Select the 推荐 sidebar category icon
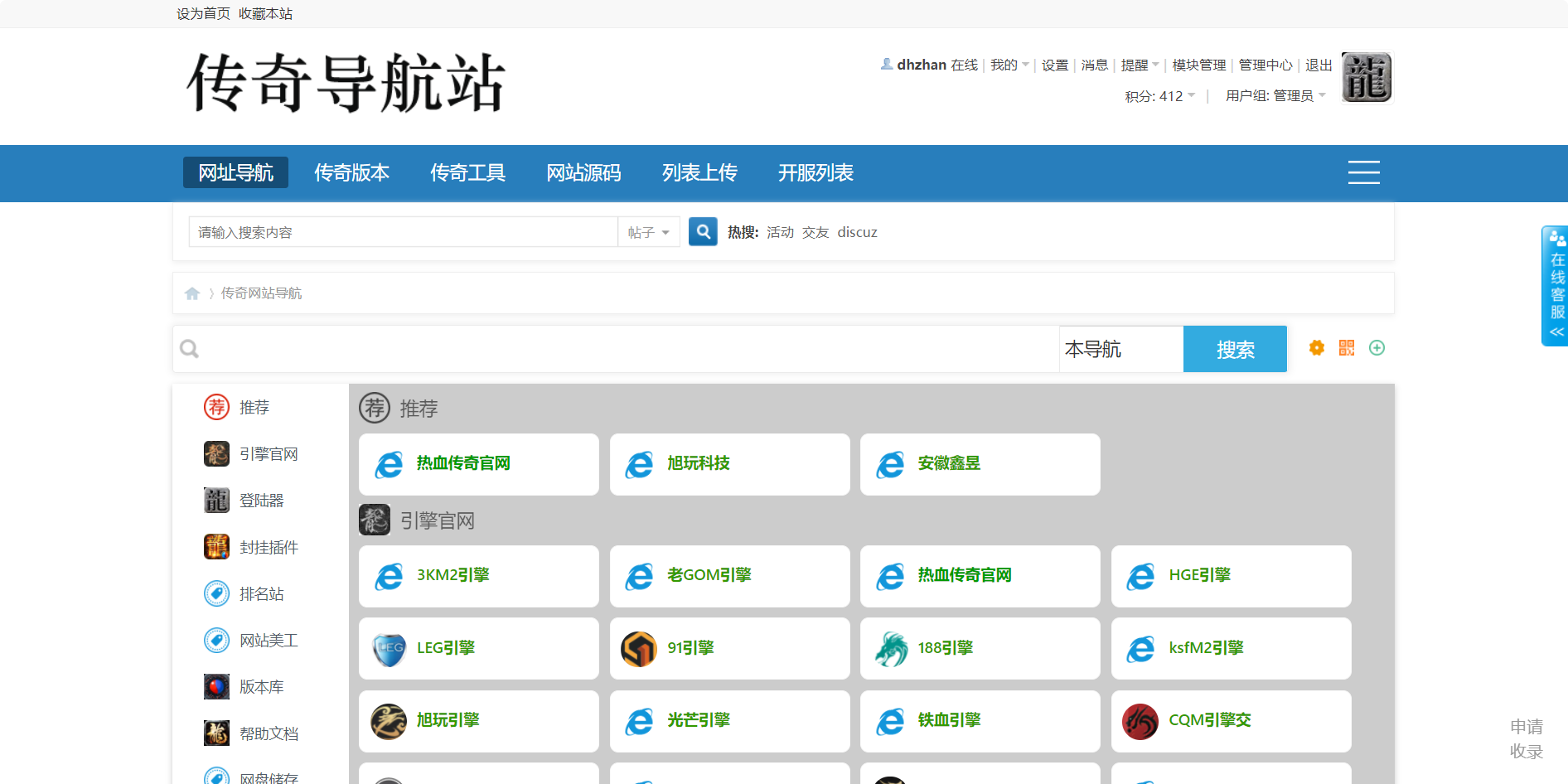This screenshot has width=1568, height=784. tap(216, 407)
